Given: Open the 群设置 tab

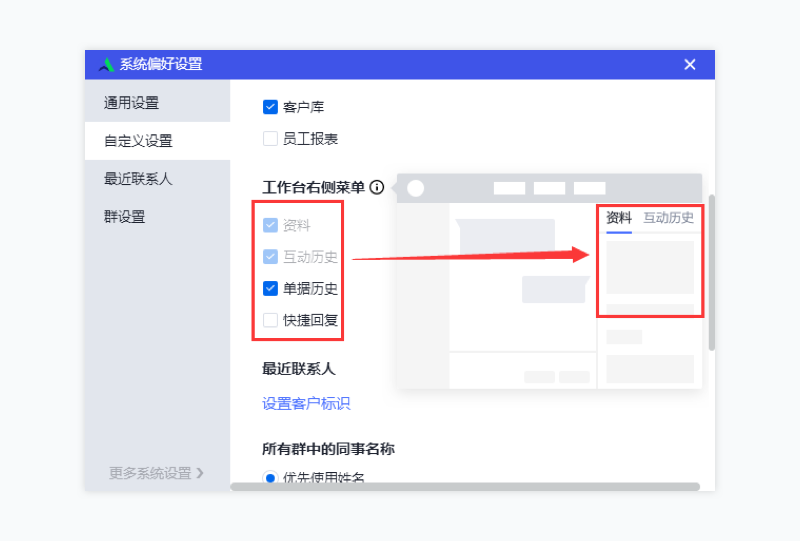Looking at the screenshot, I should tap(158, 216).
